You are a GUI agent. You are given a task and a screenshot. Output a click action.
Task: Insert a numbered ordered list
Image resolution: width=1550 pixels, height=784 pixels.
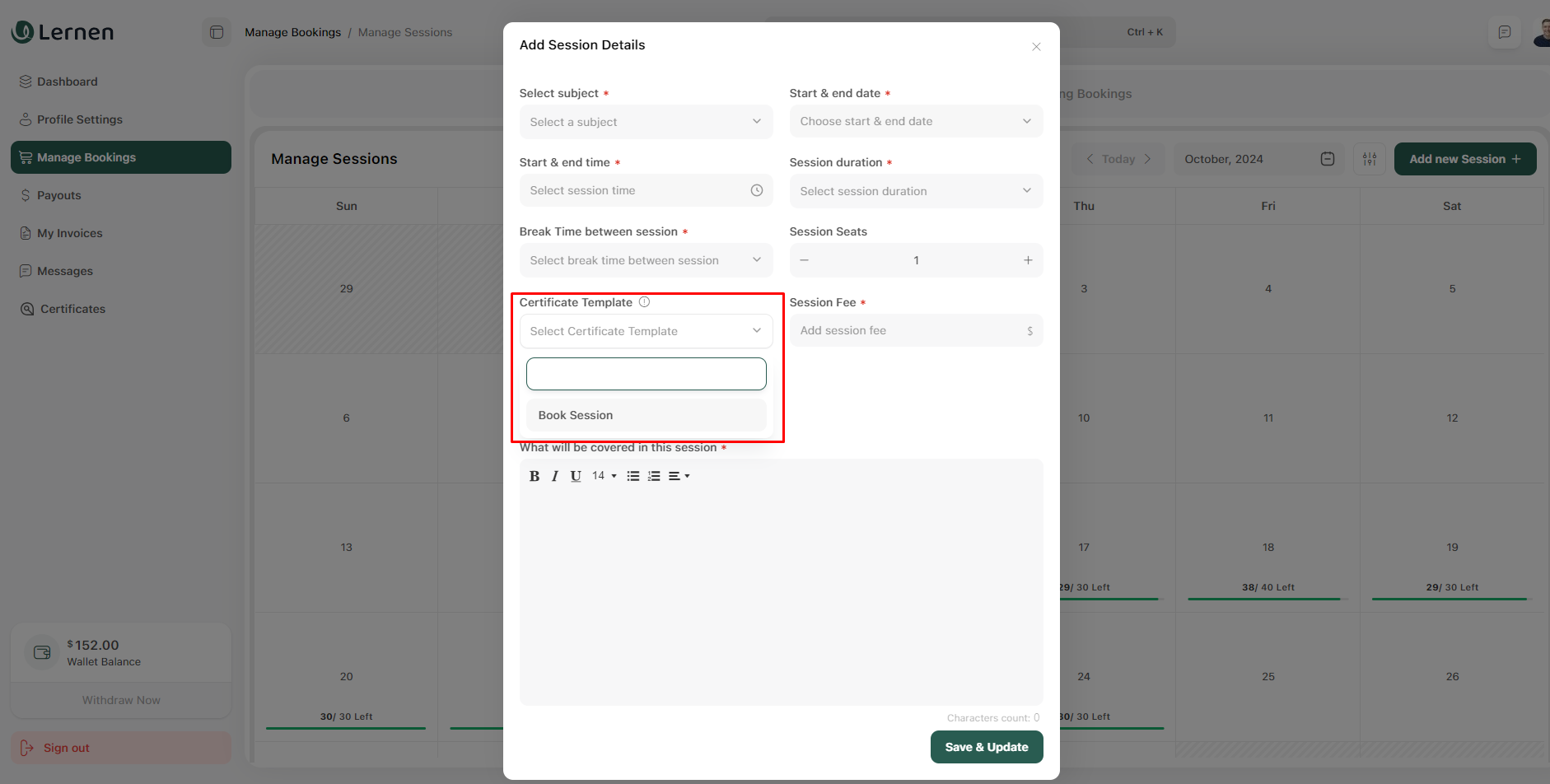coord(654,476)
